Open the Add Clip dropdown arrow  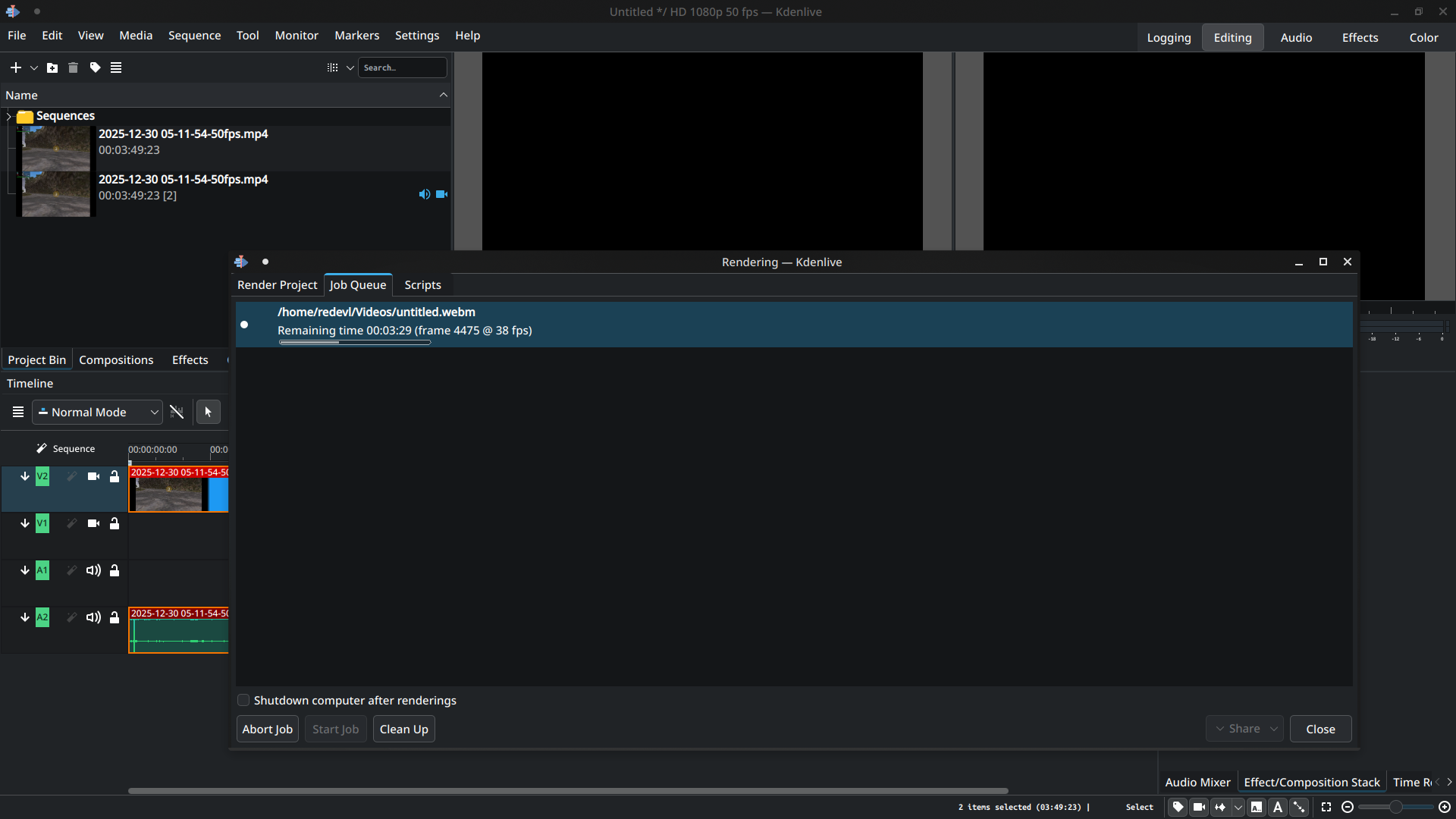[x=34, y=67]
